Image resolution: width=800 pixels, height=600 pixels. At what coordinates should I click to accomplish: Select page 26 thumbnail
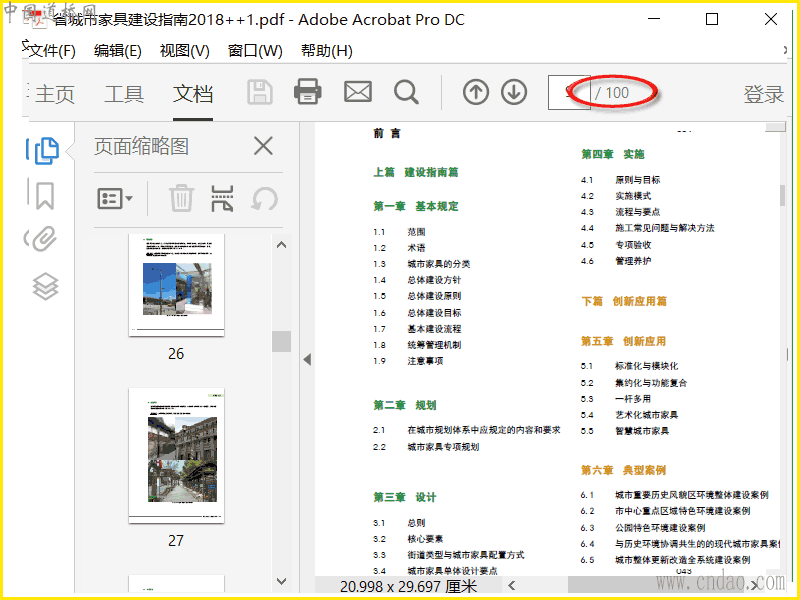[x=177, y=285]
